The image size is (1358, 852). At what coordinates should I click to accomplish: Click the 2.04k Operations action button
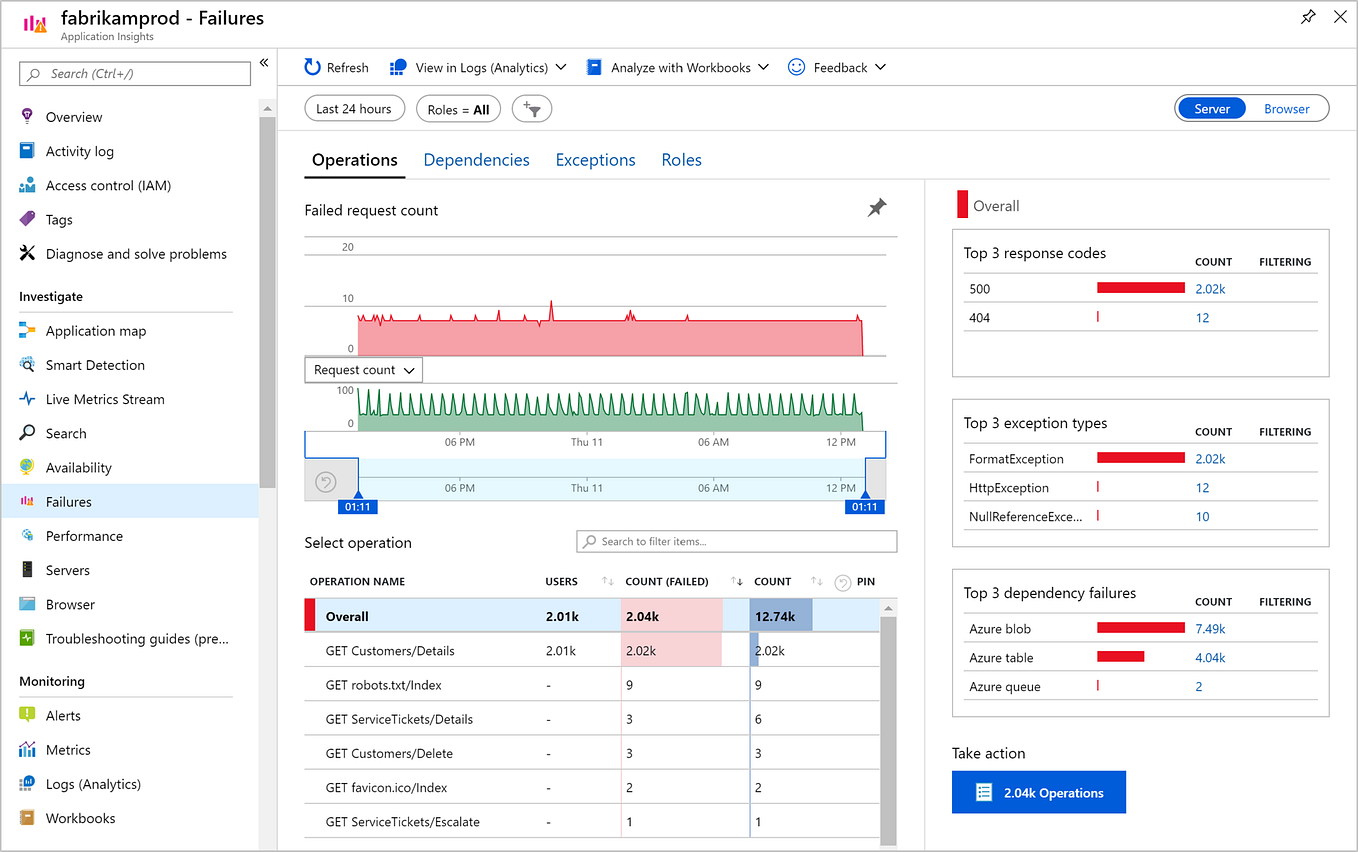point(1038,792)
